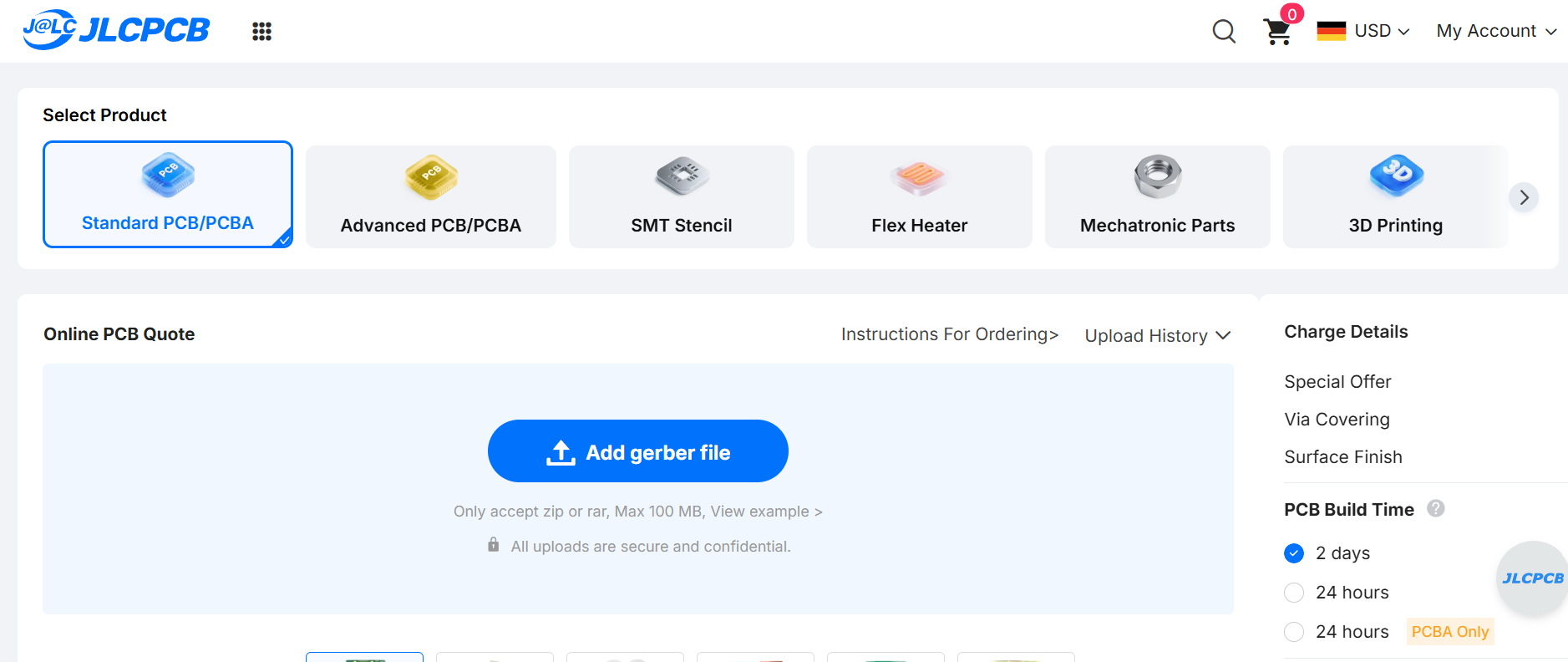The image size is (1568, 662).
Task: Click the Special Offer charge row
Action: pos(1337,382)
